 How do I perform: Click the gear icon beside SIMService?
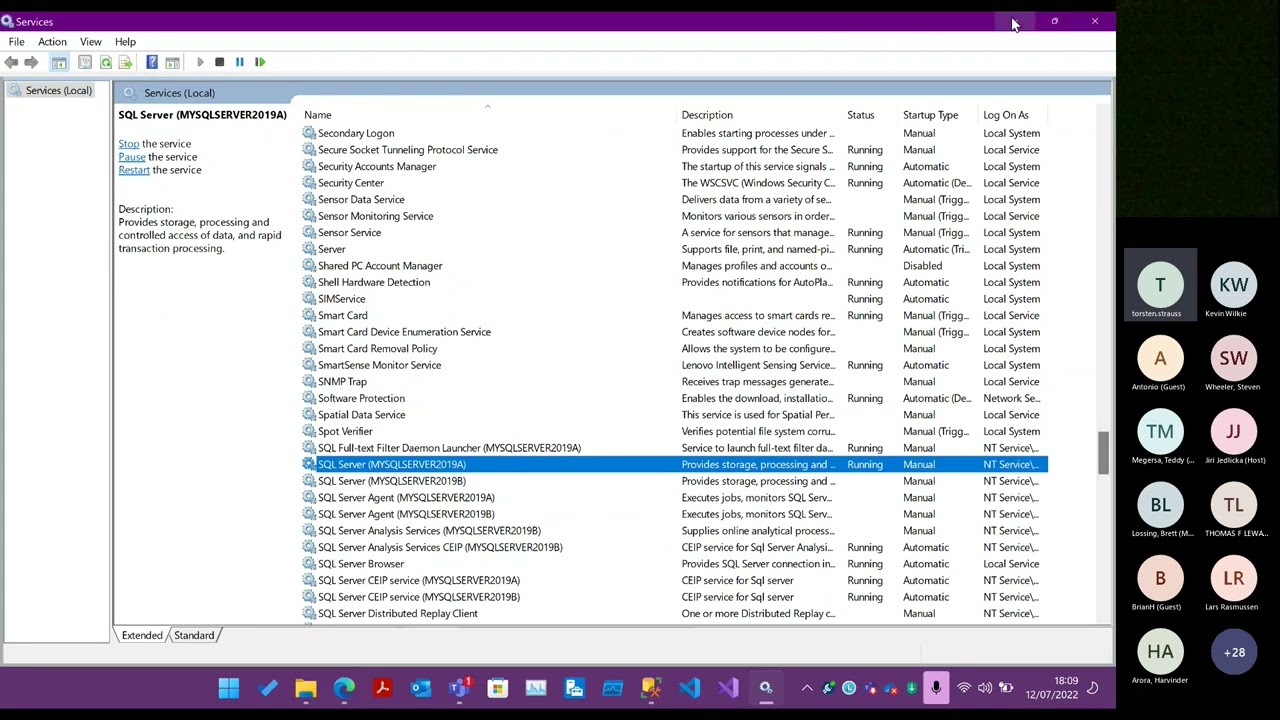click(309, 299)
